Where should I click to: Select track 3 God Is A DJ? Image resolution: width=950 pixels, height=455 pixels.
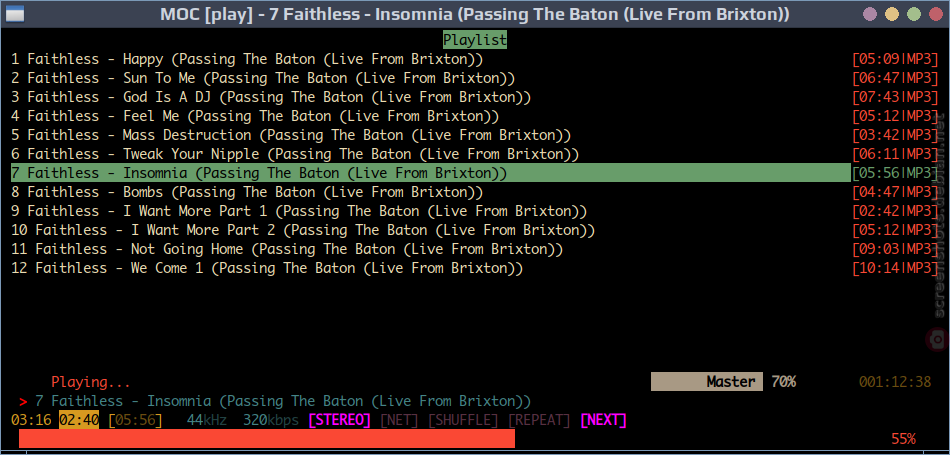tap(271, 97)
